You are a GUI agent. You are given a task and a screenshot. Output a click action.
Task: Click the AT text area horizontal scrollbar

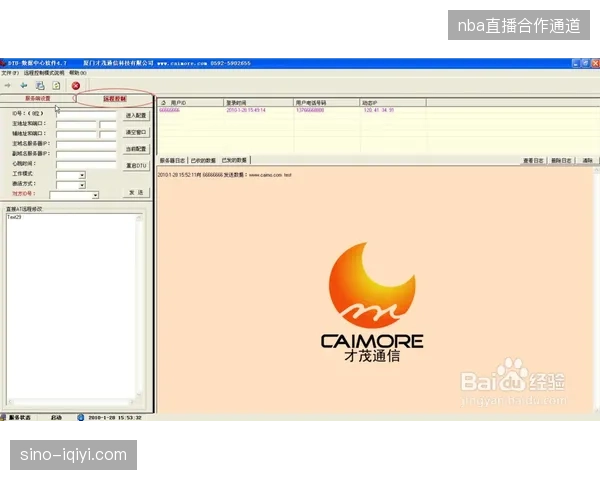[x=71, y=402]
